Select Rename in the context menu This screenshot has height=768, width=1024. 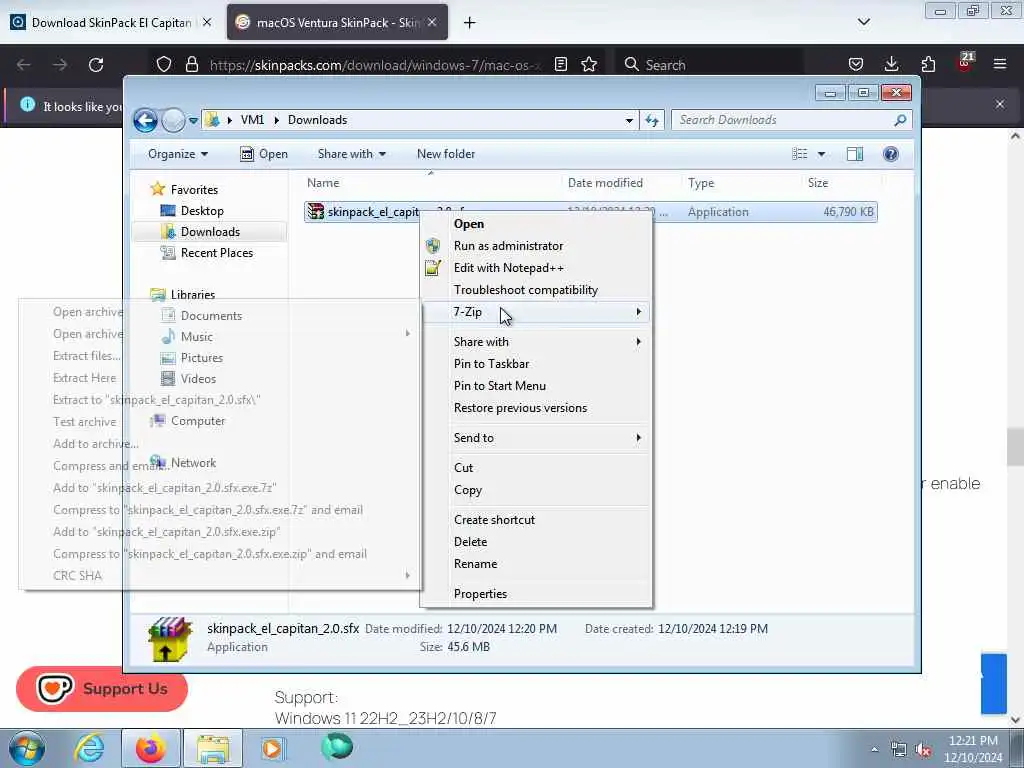tap(536, 564)
